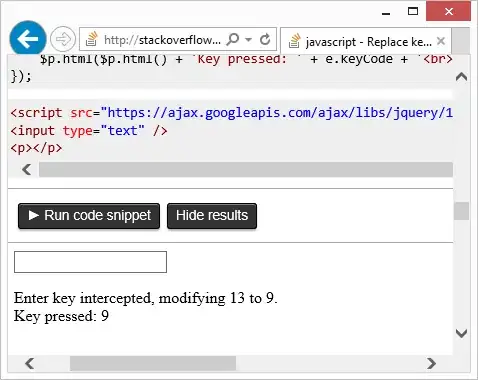Viewport: 478px width, 380px height.
Task: Run the code snippet
Action: coord(89,216)
